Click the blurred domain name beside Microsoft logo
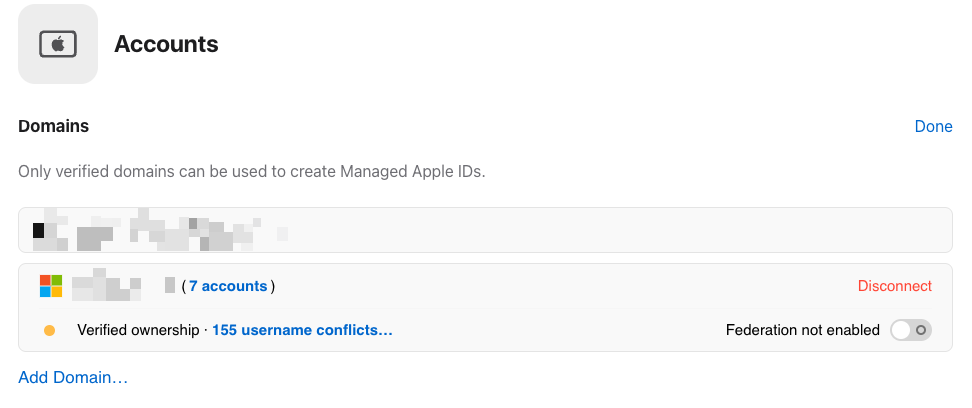The image size is (972, 408). click(106, 286)
